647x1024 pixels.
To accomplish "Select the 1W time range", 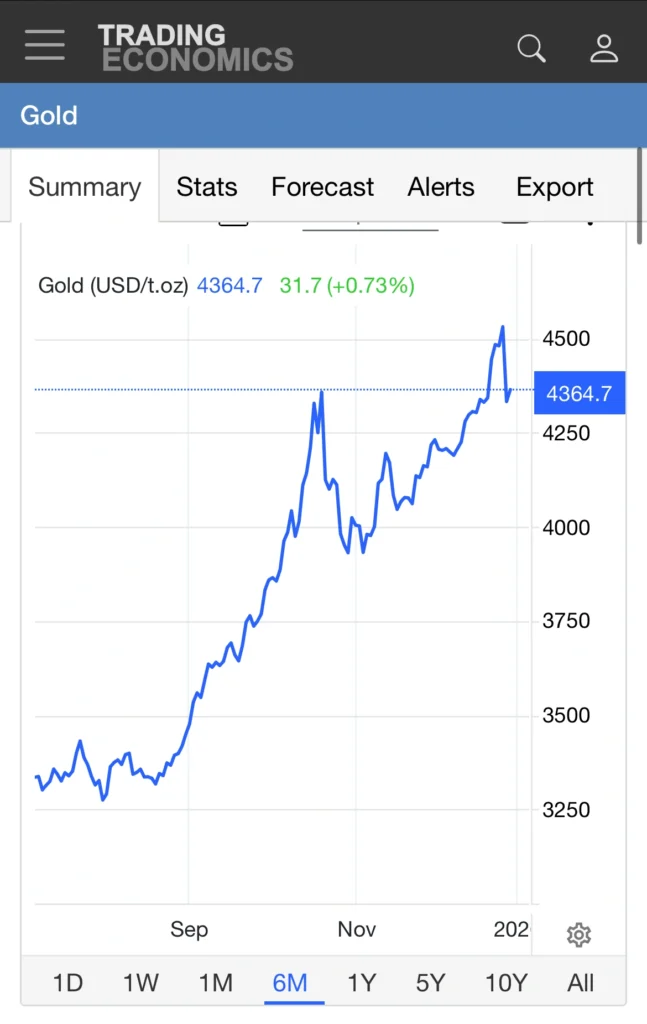I will (x=141, y=983).
